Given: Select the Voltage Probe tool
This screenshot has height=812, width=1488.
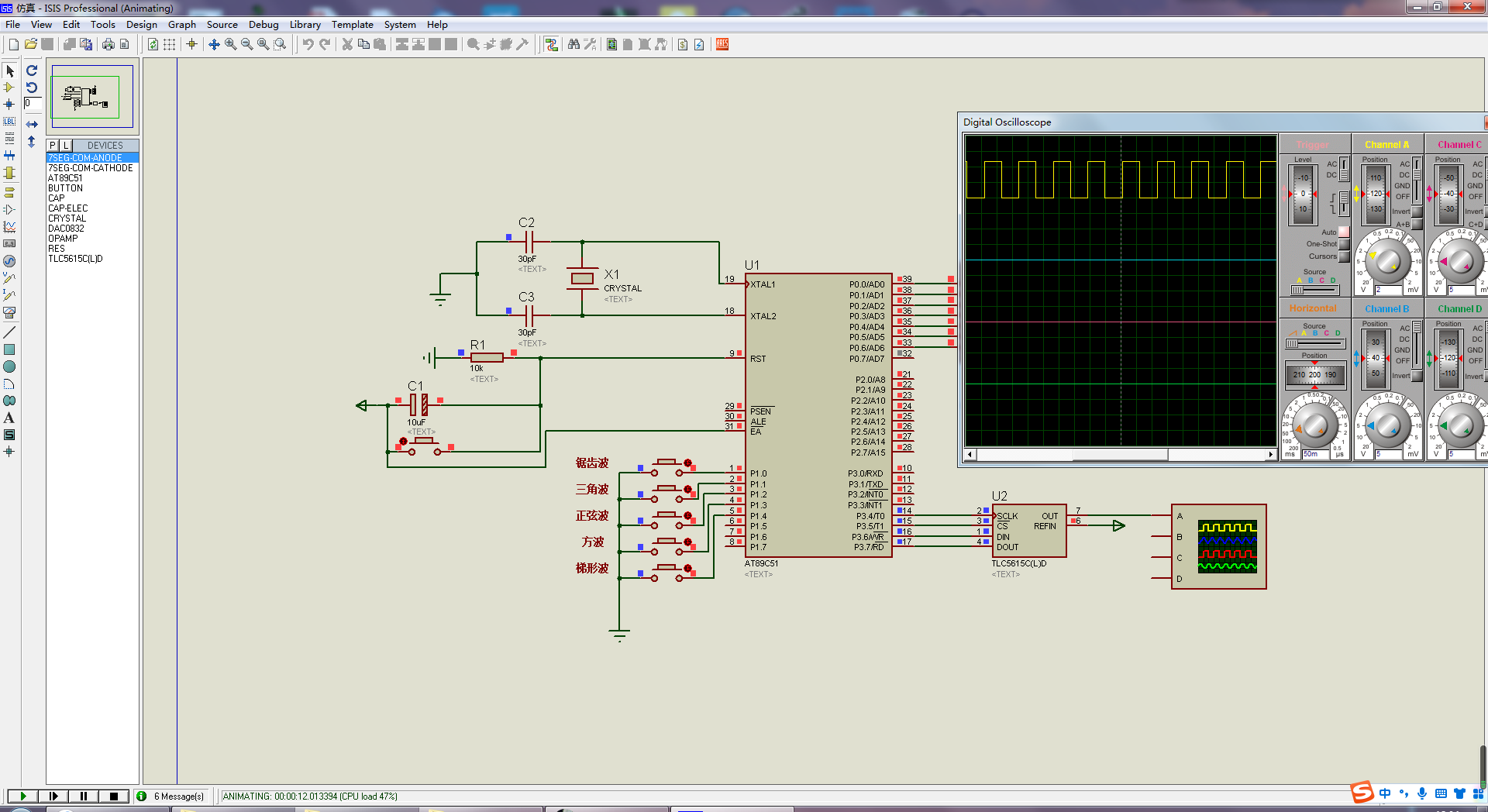Looking at the screenshot, I should click(9, 277).
